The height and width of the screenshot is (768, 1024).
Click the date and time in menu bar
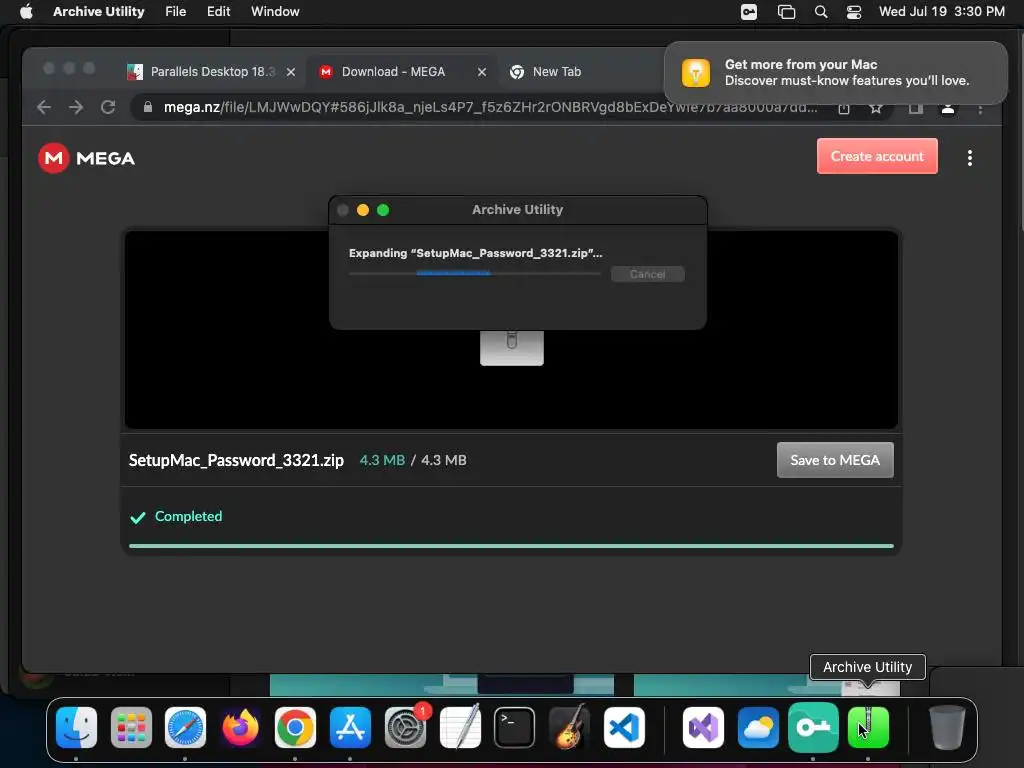942,12
